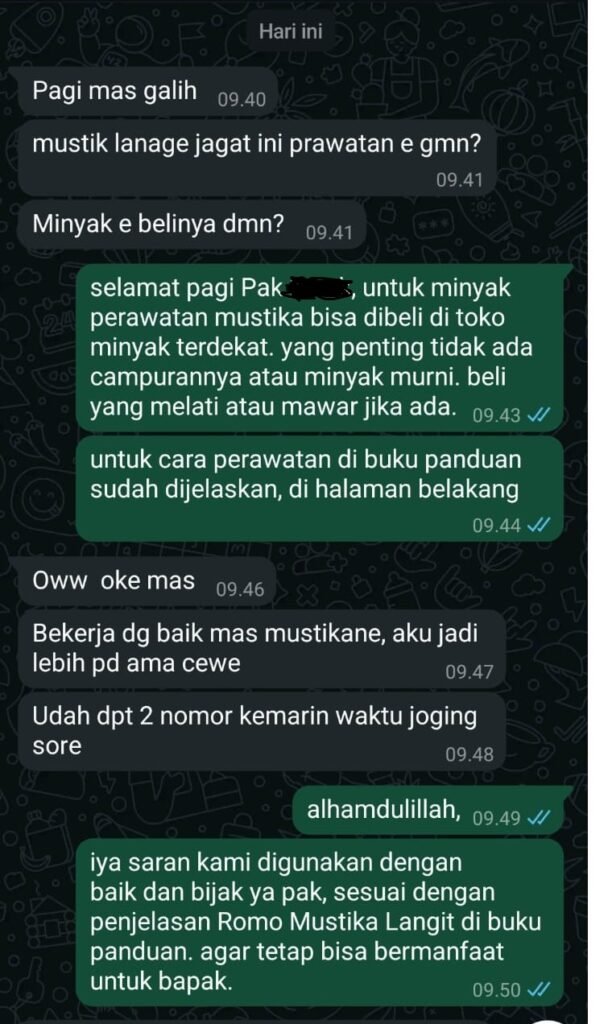Select the "Minyak e belinya dmn?" message
The image size is (612, 1024).
[191, 226]
